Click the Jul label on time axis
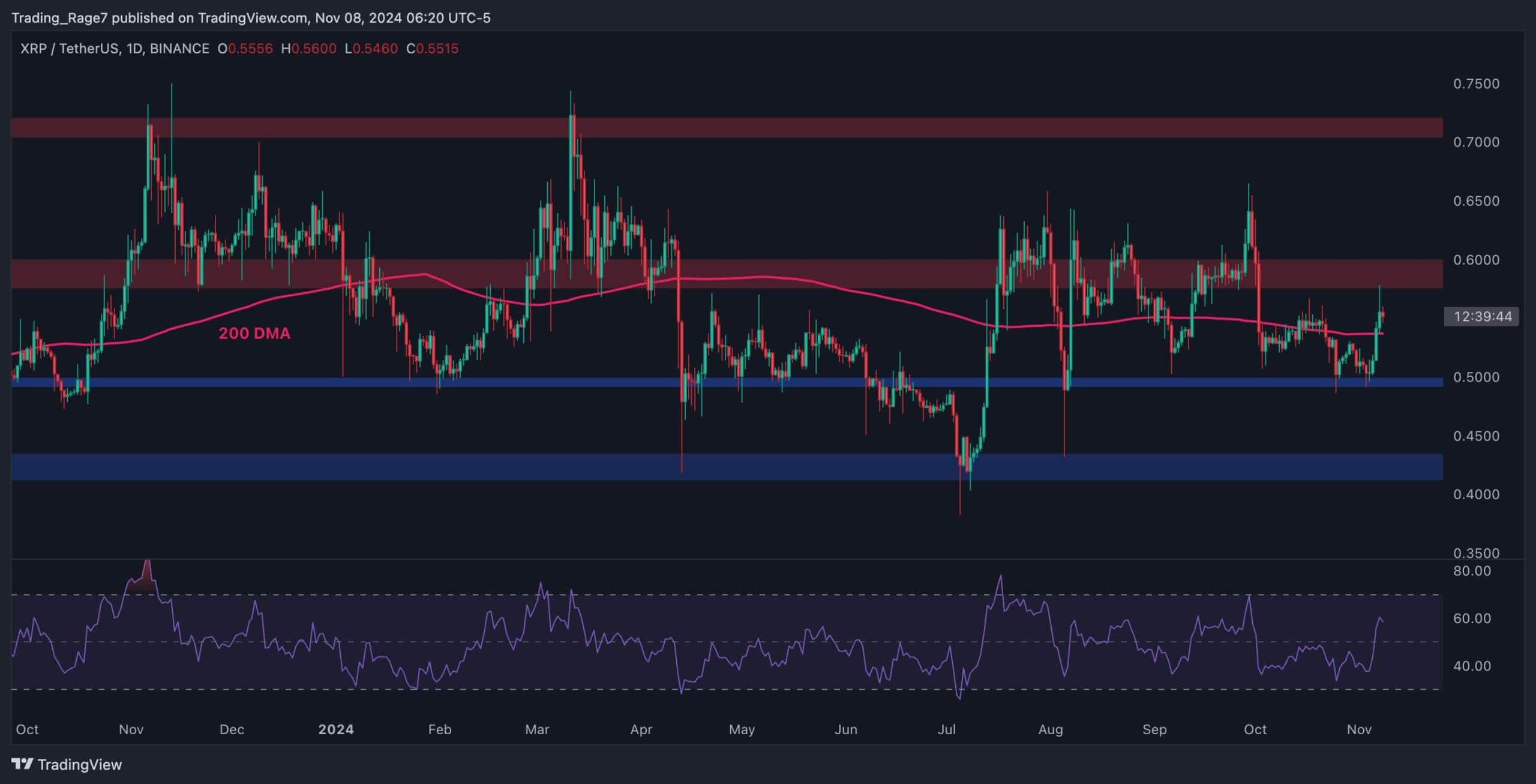 click(x=946, y=729)
